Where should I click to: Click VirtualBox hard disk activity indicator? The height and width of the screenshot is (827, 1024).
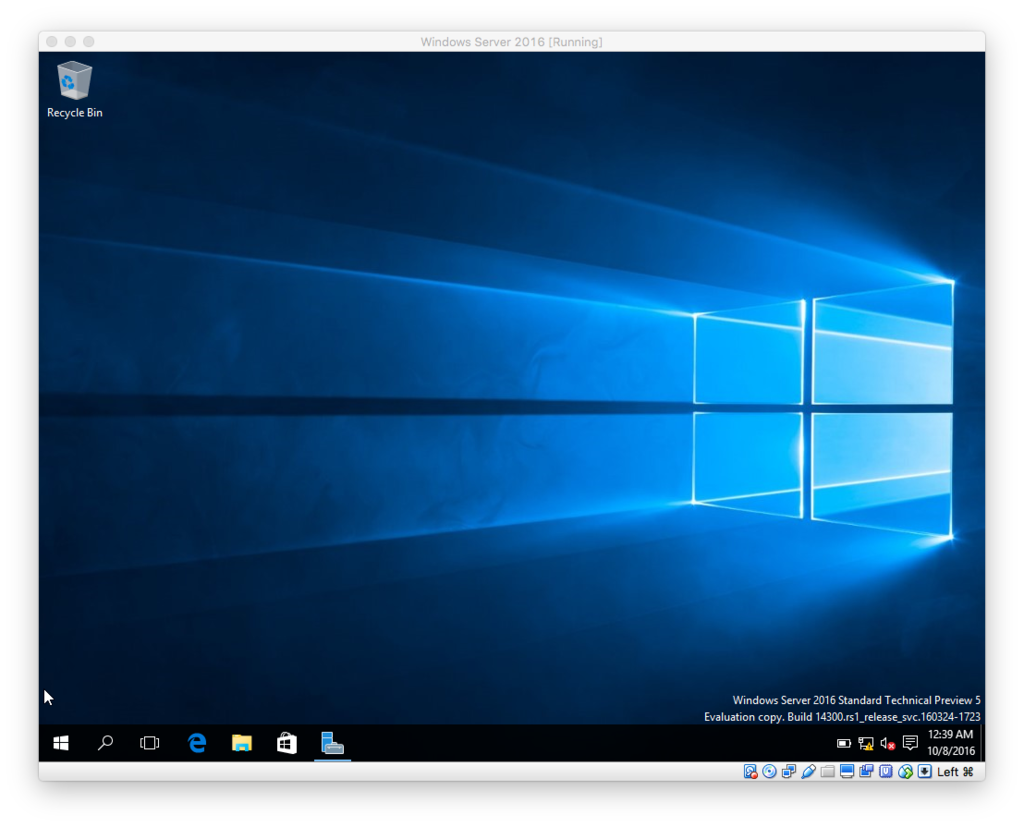[x=750, y=771]
